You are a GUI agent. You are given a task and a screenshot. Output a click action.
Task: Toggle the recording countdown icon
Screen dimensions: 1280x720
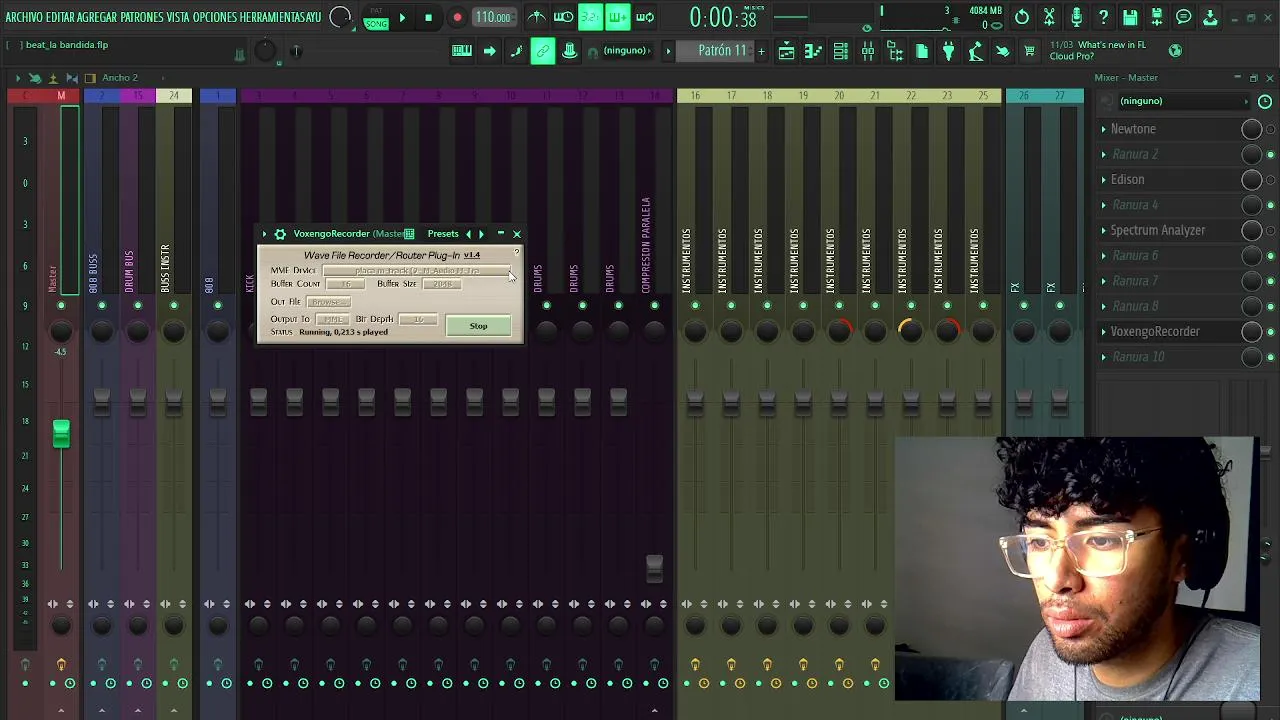(591, 17)
